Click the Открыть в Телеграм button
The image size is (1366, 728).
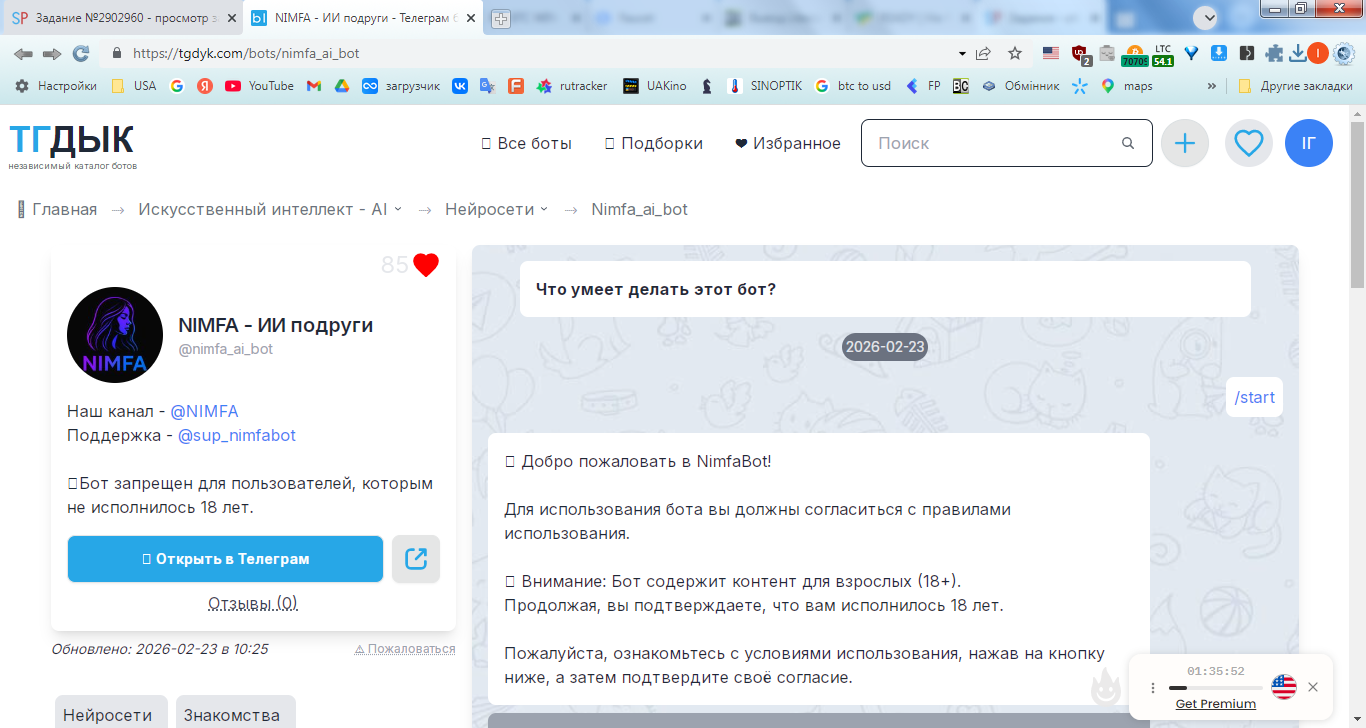[x=225, y=559]
